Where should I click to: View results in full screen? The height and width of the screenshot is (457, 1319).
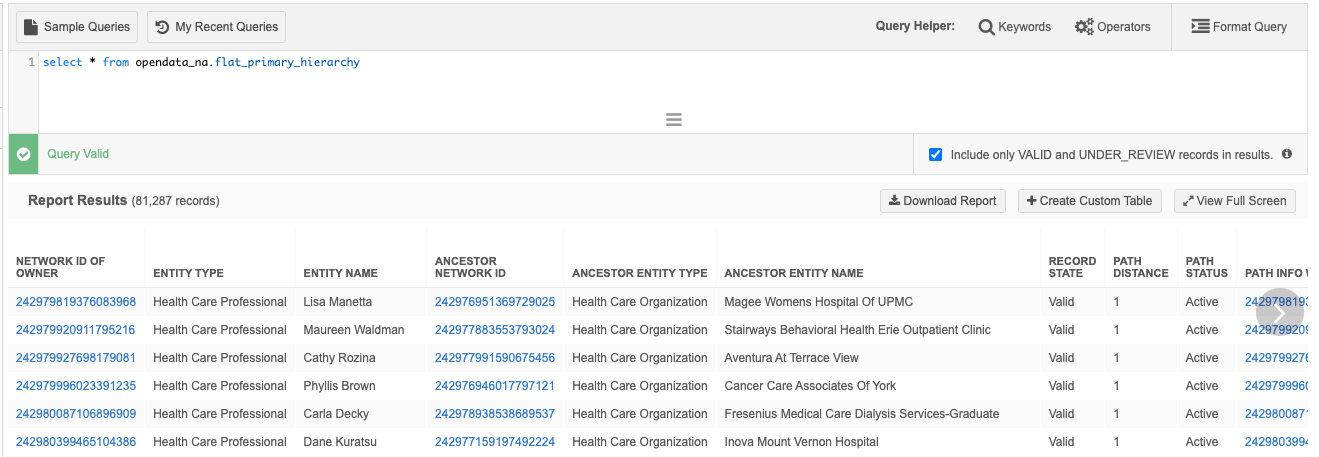click(x=1234, y=201)
